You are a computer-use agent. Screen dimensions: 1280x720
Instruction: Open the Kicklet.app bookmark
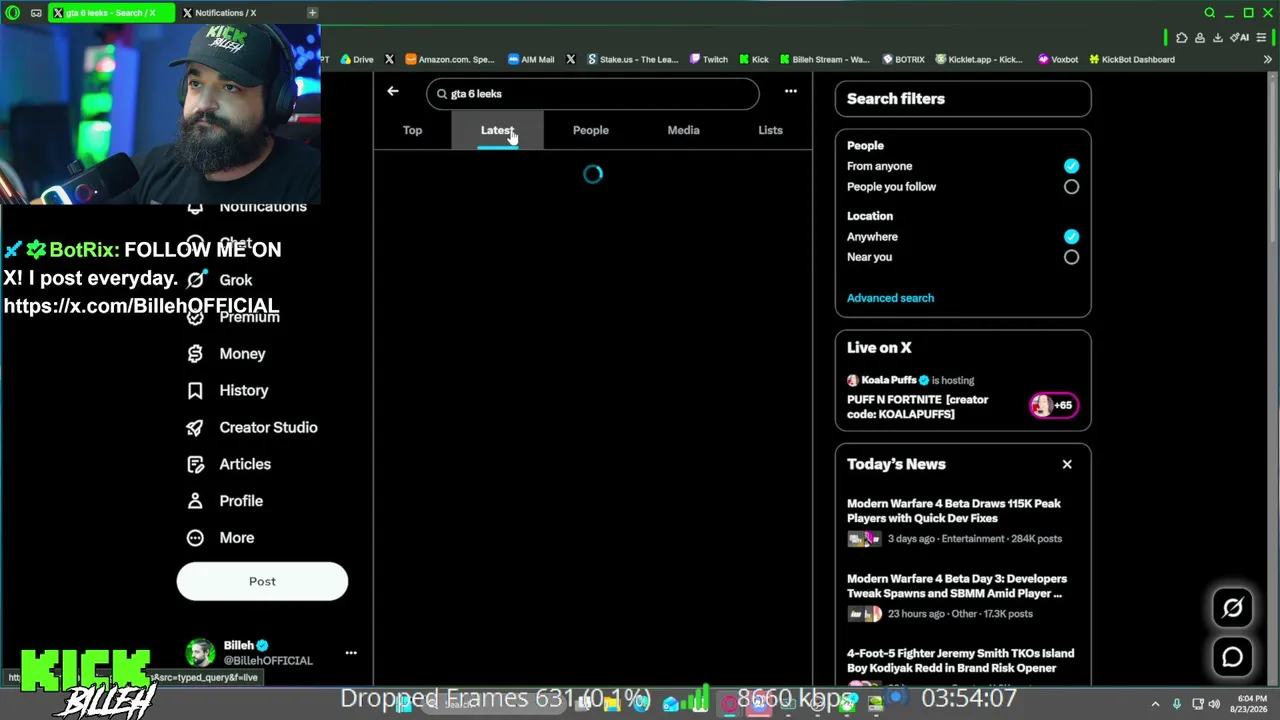click(980, 60)
